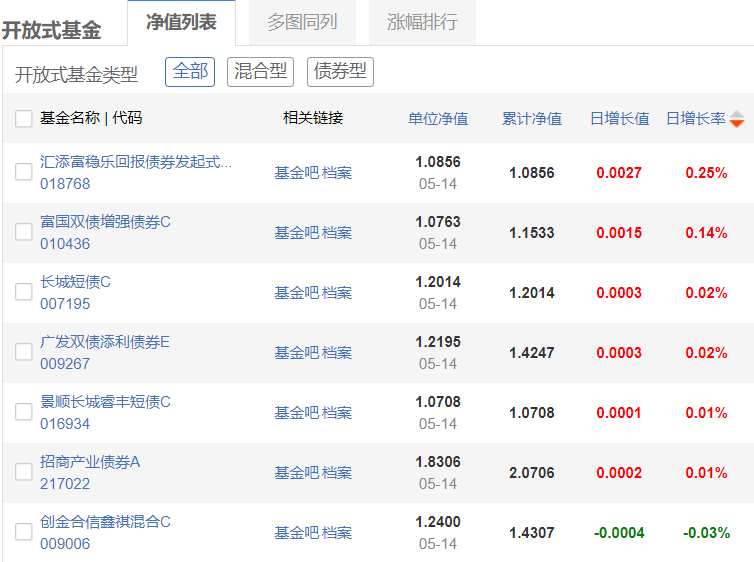
Task: Open fund code 018768 link
Action: tap(65, 184)
